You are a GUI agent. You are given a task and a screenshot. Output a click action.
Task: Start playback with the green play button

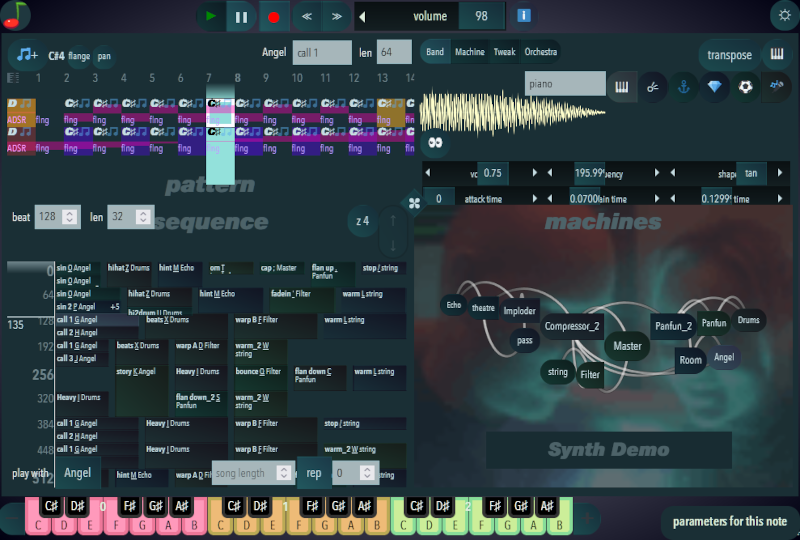coord(210,16)
